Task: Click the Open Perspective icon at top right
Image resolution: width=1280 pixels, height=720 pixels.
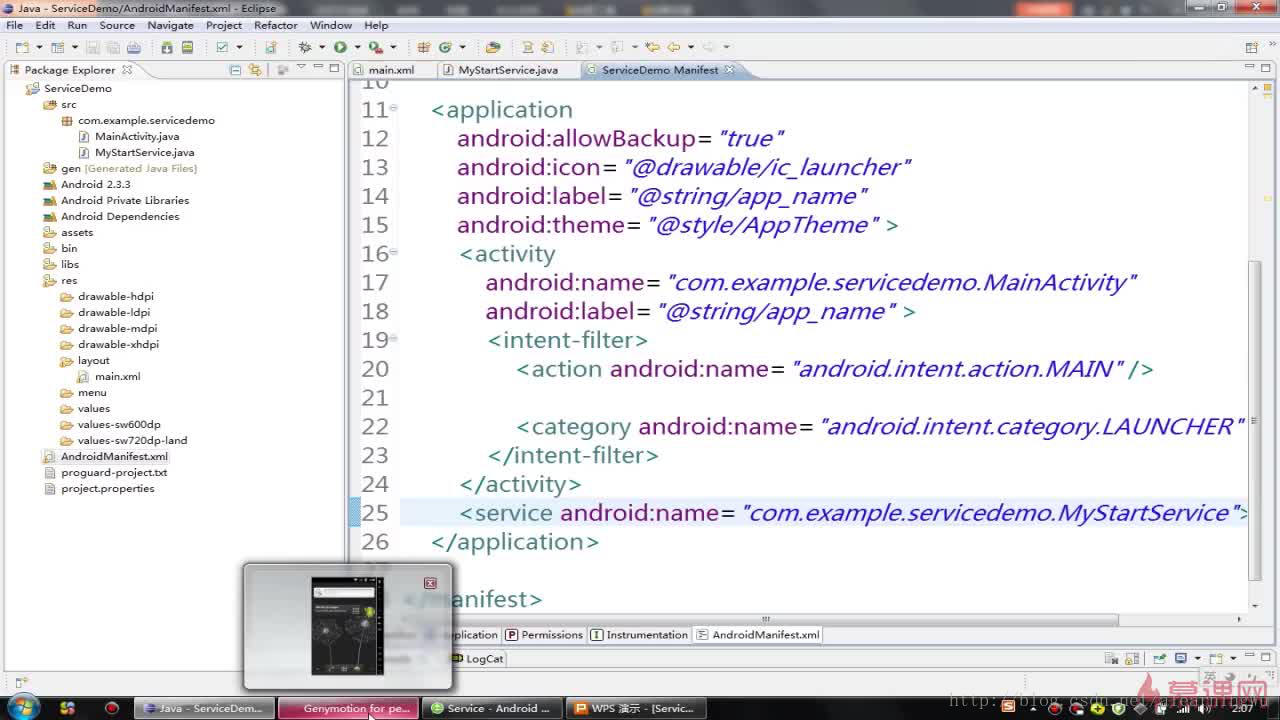Action: [1251, 47]
